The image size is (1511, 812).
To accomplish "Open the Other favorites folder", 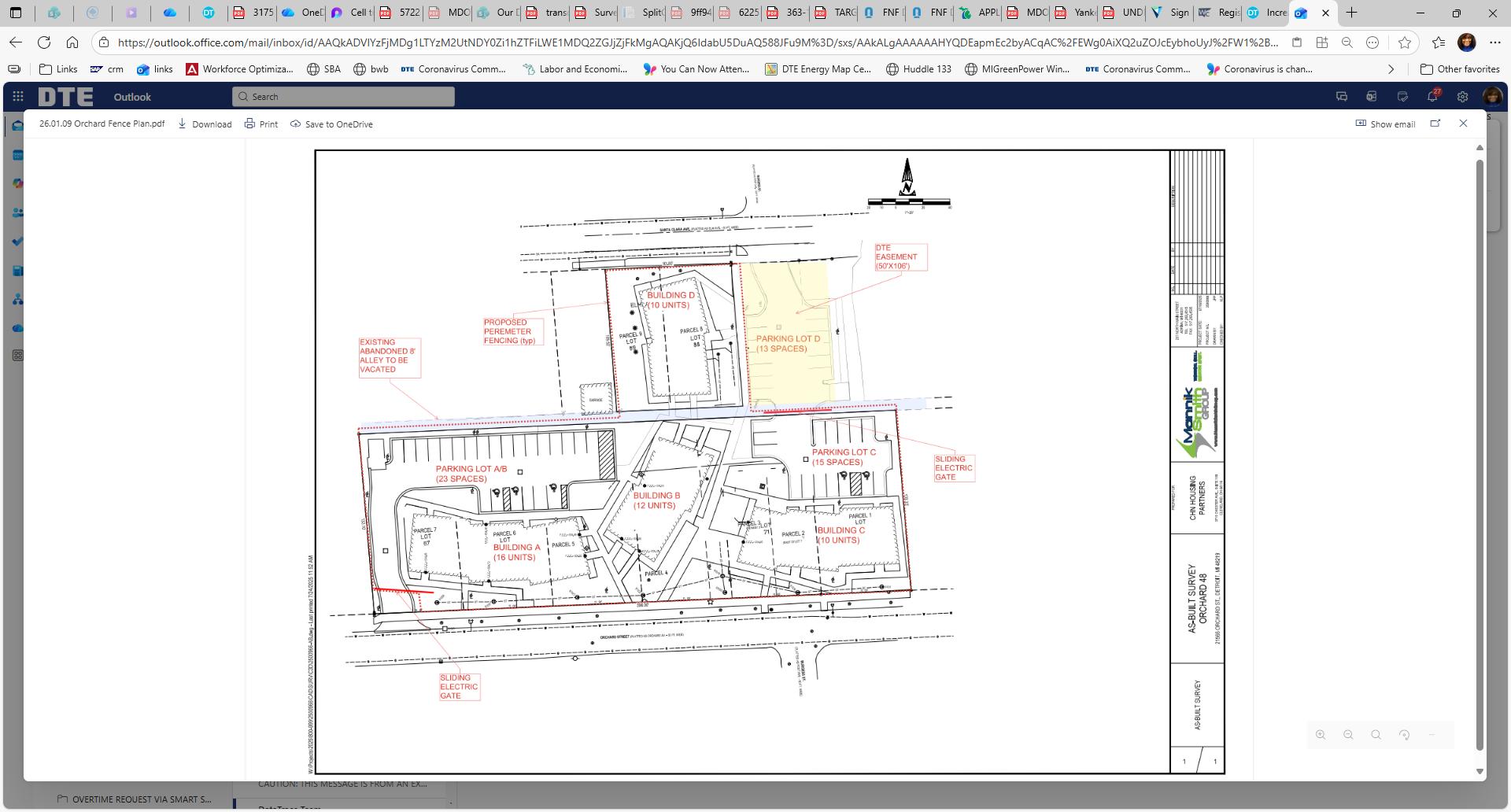I will pyautogui.click(x=1460, y=69).
